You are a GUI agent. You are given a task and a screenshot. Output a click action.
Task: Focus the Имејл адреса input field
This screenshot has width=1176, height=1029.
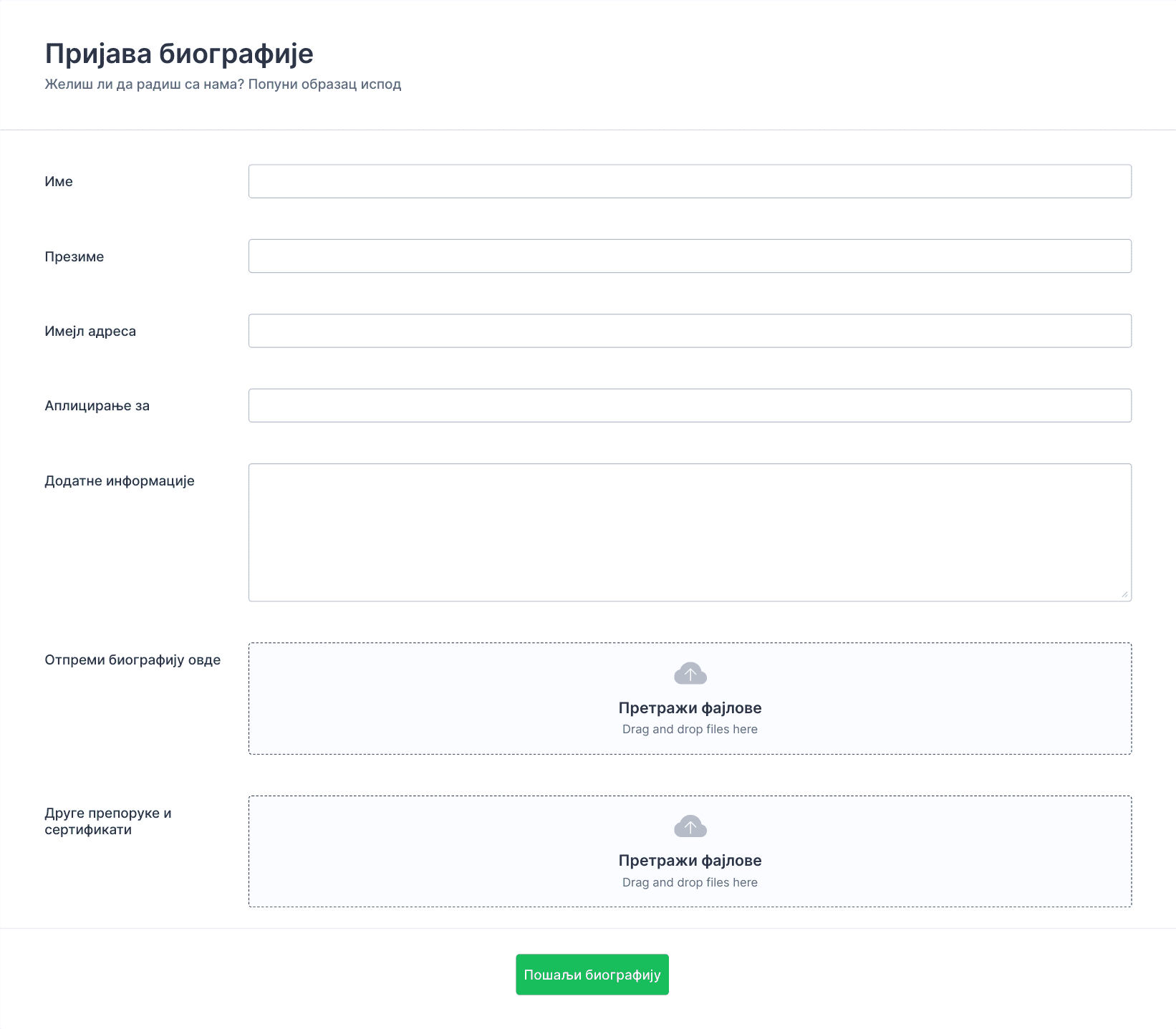tap(690, 331)
